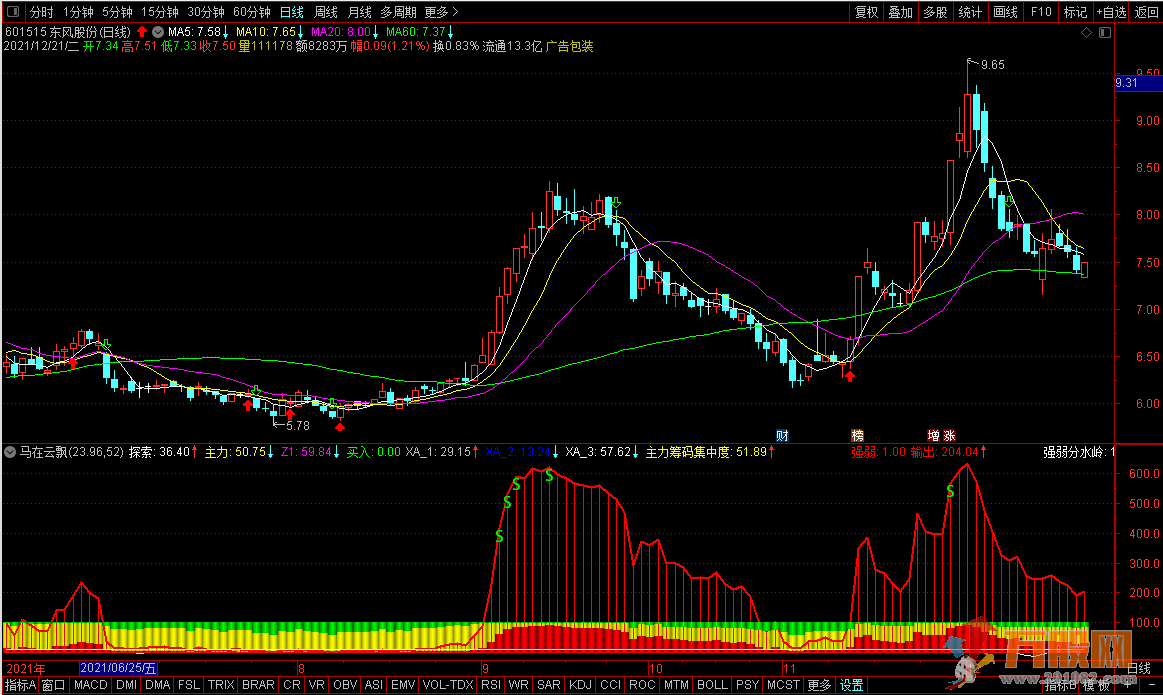Select the EMV indicator tab
This screenshot has width=1163, height=695.
403,685
